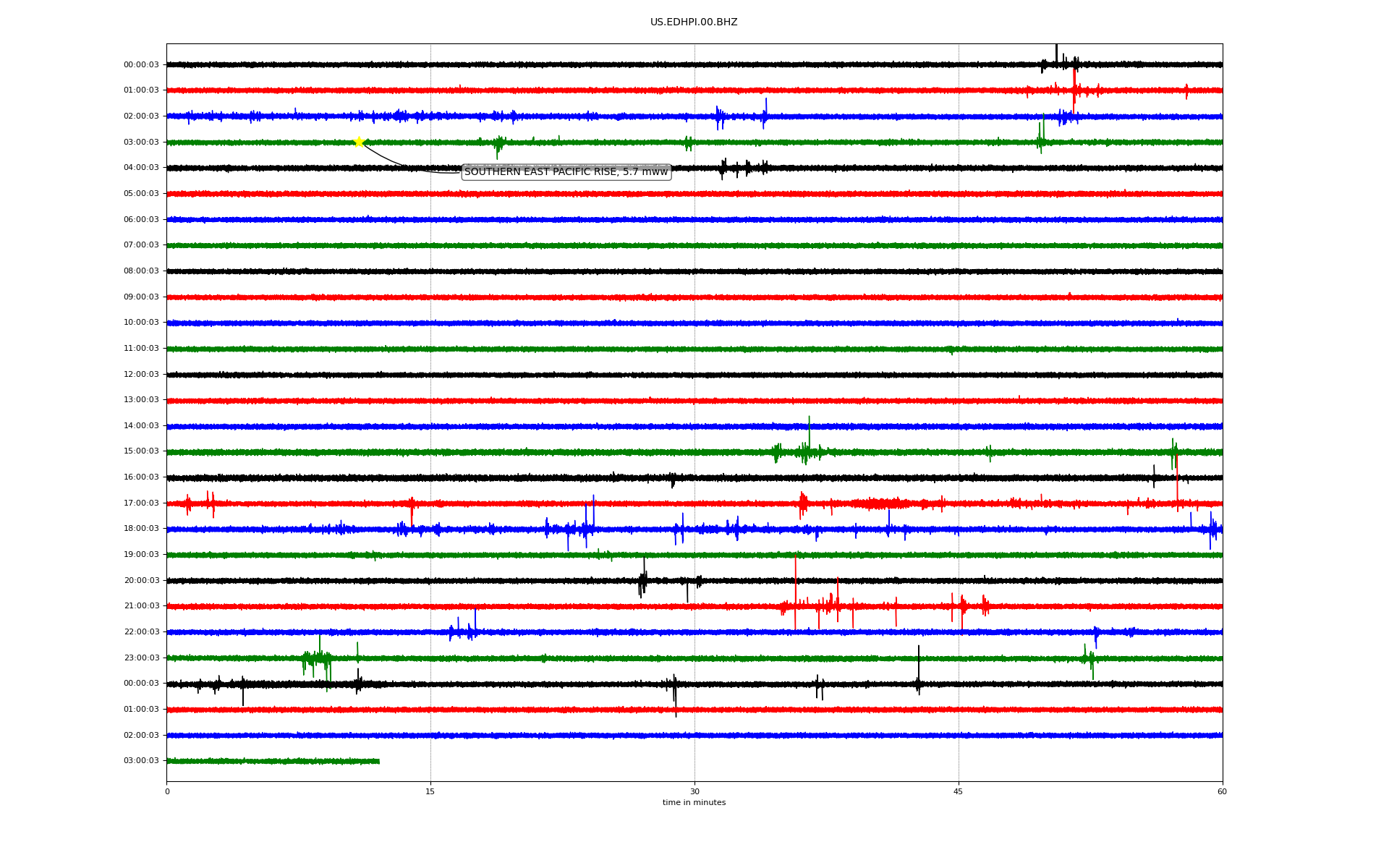Viewport: 1389px width, 868px height.
Task: Select the 13:00:03 time label
Action: (141, 400)
